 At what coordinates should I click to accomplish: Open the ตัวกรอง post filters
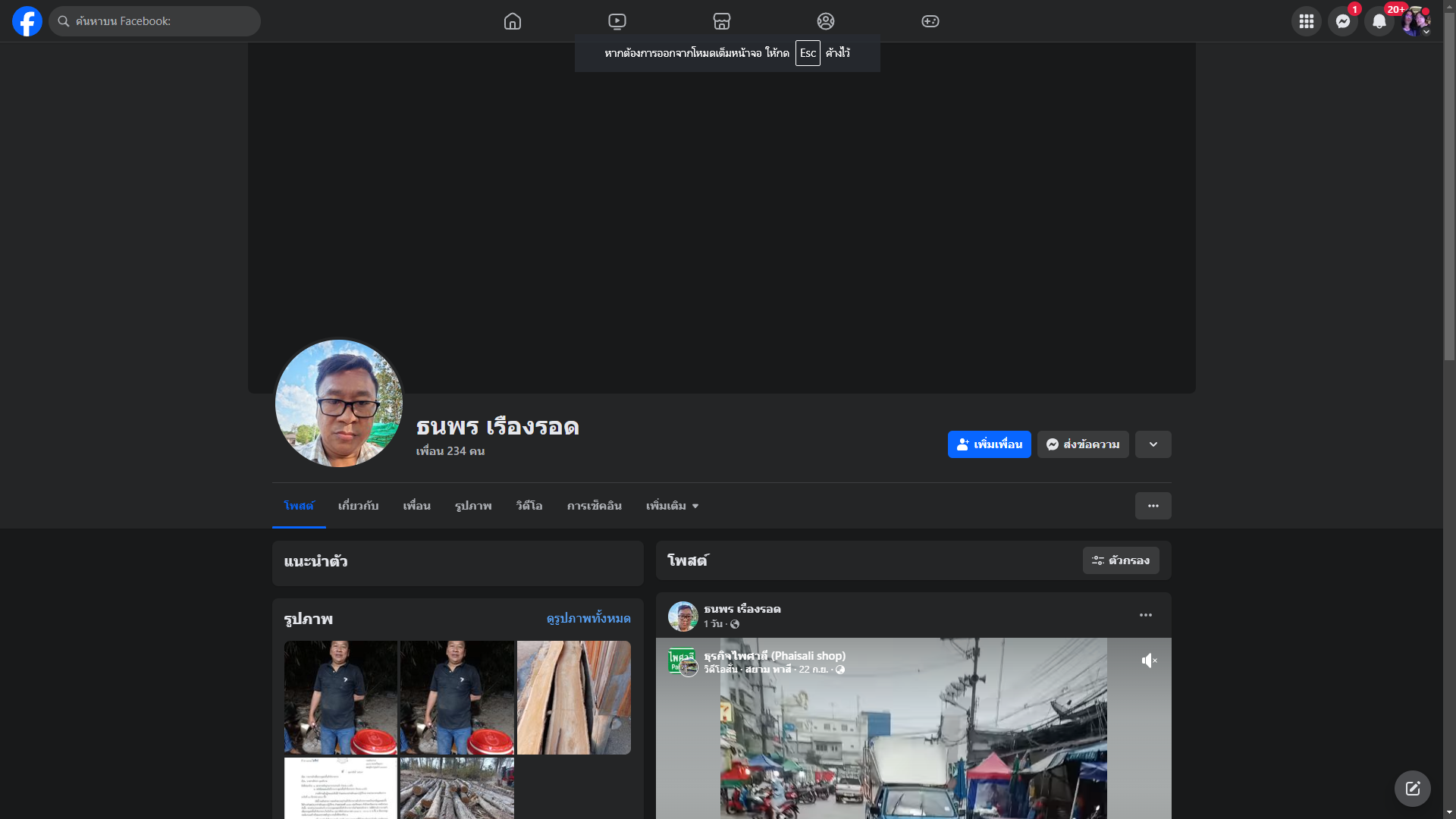(x=1120, y=560)
